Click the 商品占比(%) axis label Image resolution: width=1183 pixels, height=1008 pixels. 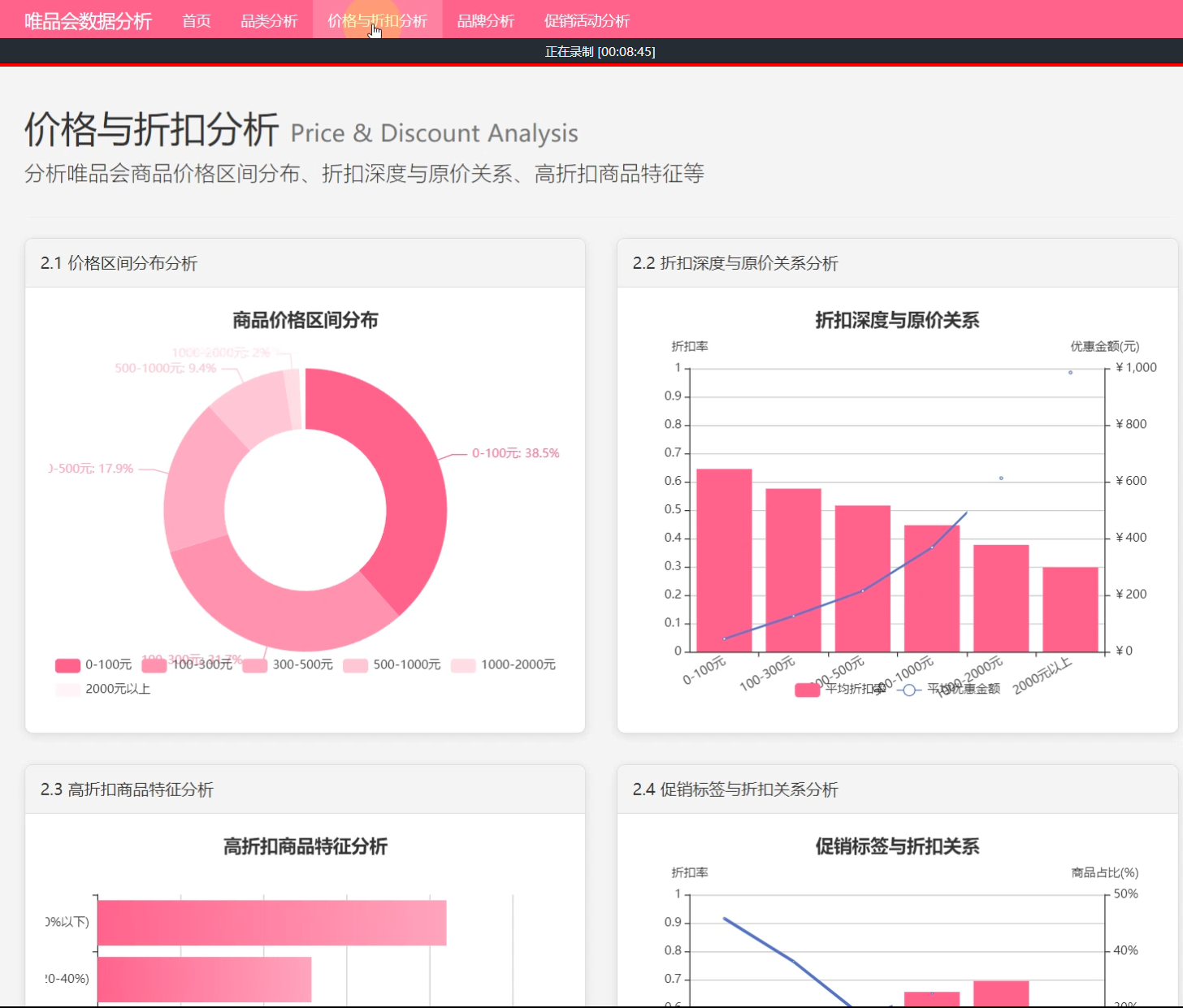(x=1105, y=872)
